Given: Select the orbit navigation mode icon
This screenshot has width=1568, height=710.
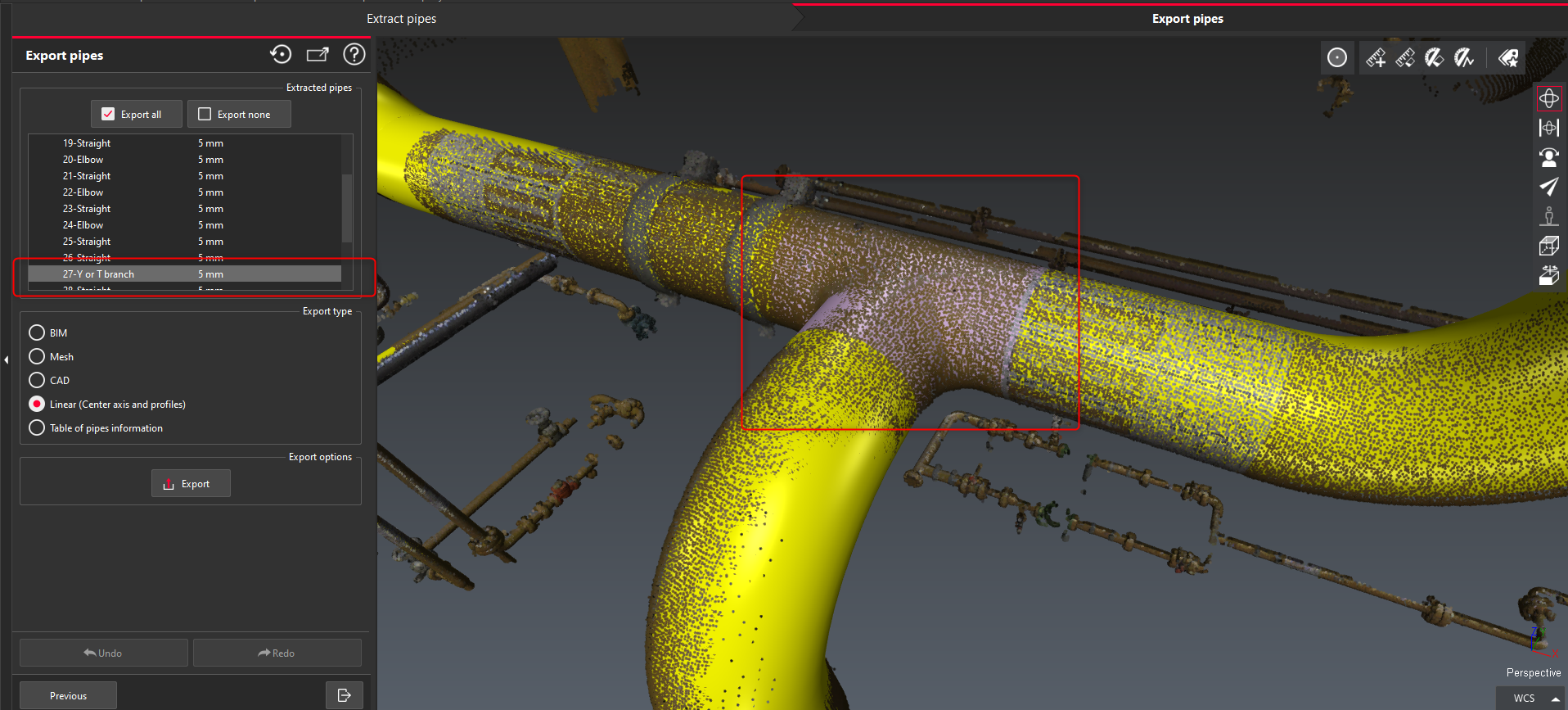Looking at the screenshot, I should (1548, 99).
